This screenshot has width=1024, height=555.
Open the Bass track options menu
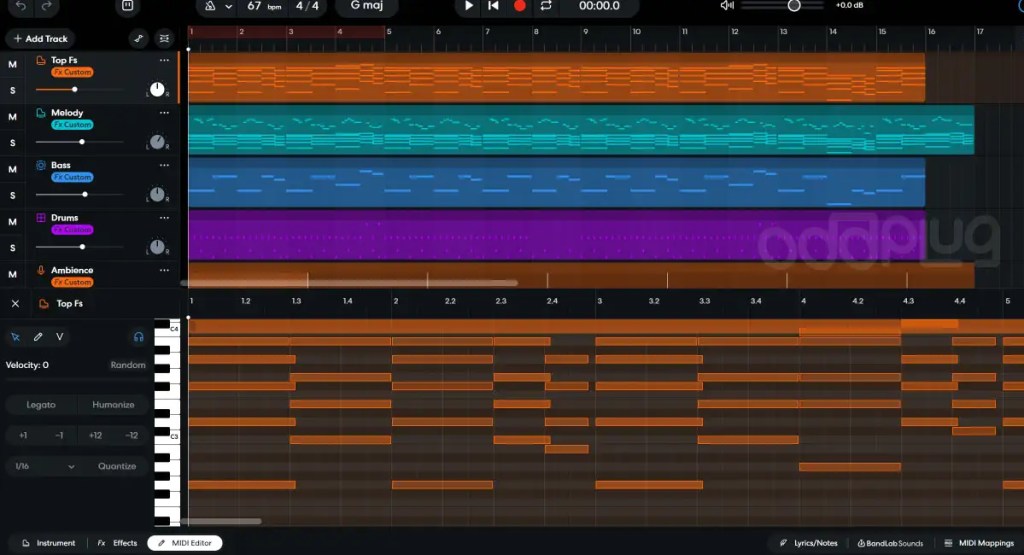(164, 165)
